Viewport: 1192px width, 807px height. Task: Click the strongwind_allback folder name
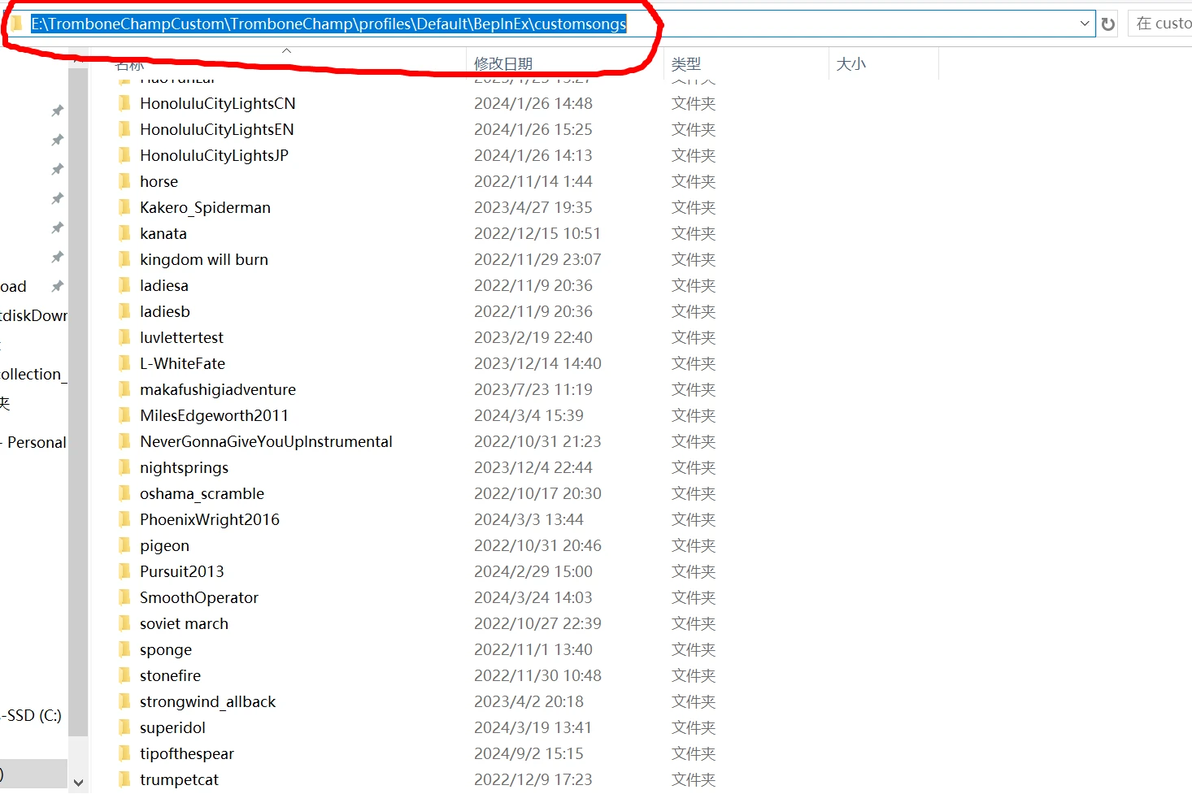point(208,702)
